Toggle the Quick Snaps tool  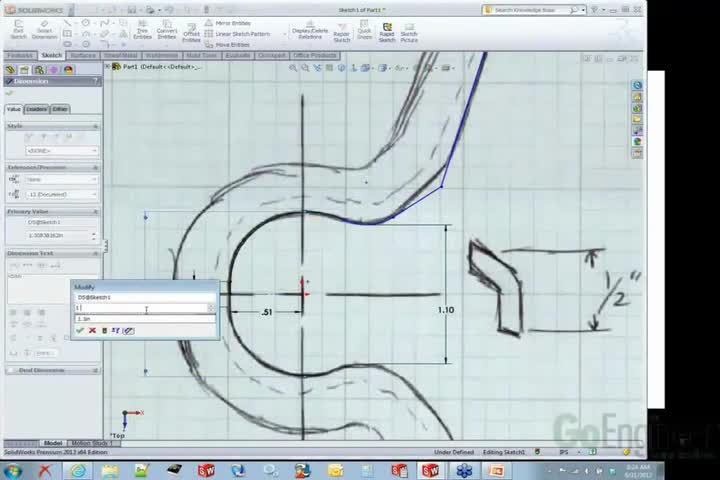point(364,30)
